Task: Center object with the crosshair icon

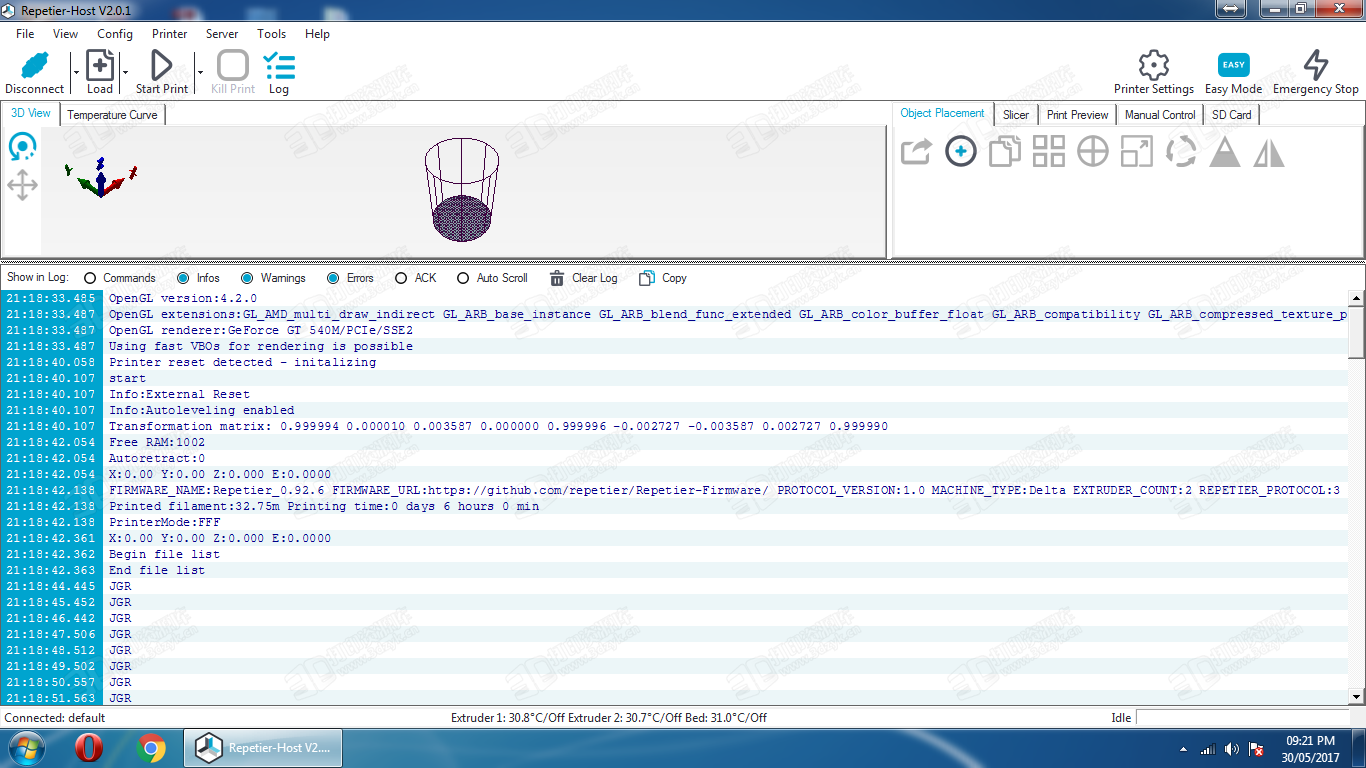Action: tap(1093, 152)
